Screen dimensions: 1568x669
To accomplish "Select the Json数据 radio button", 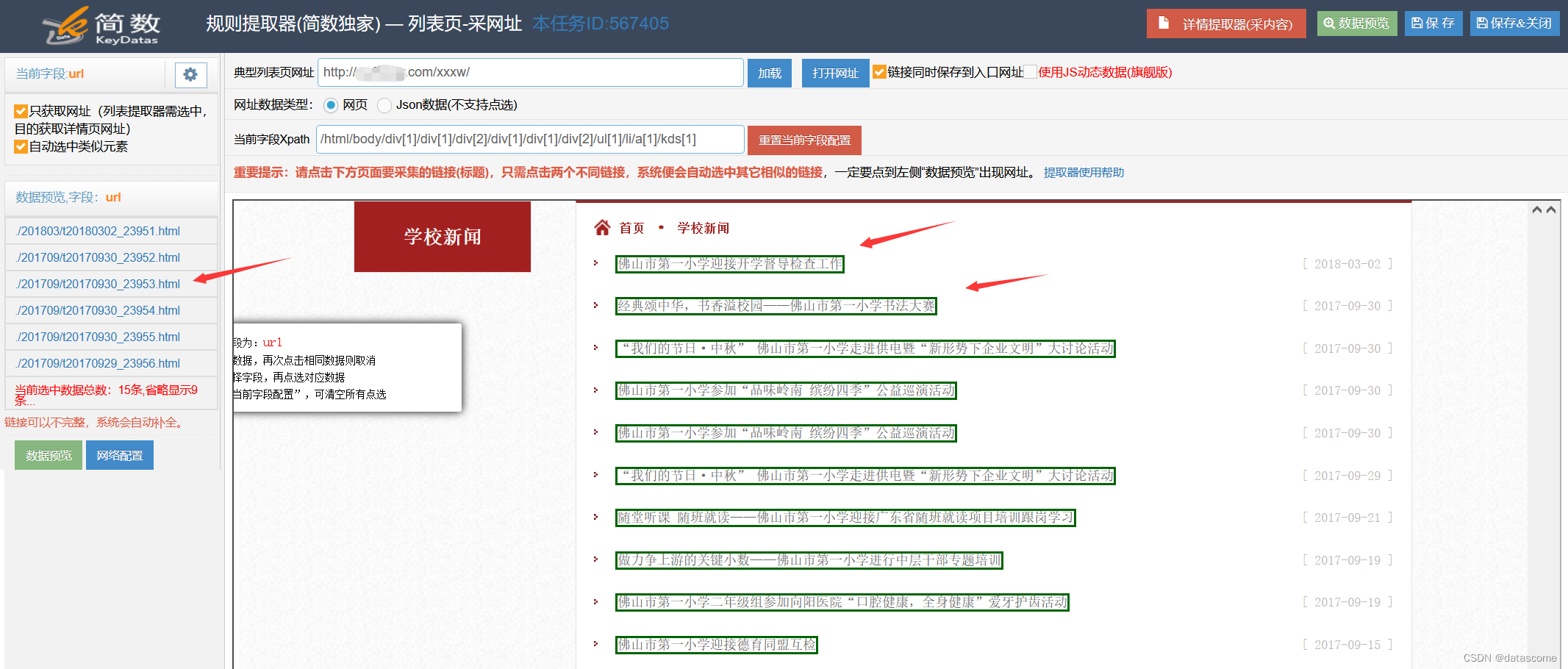I will pyautogui.click(x=384, y=105).
